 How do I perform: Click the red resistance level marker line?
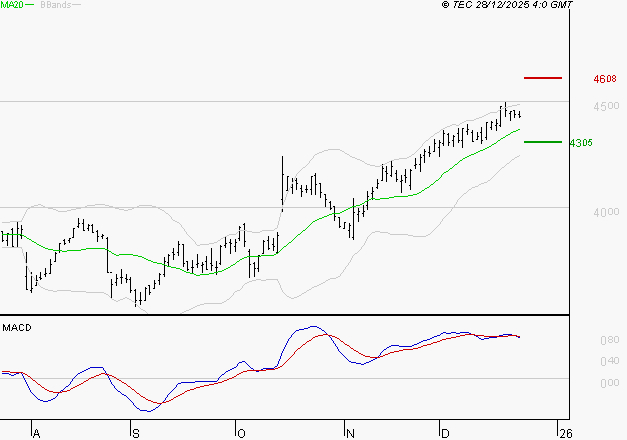[x=543, y=78]
